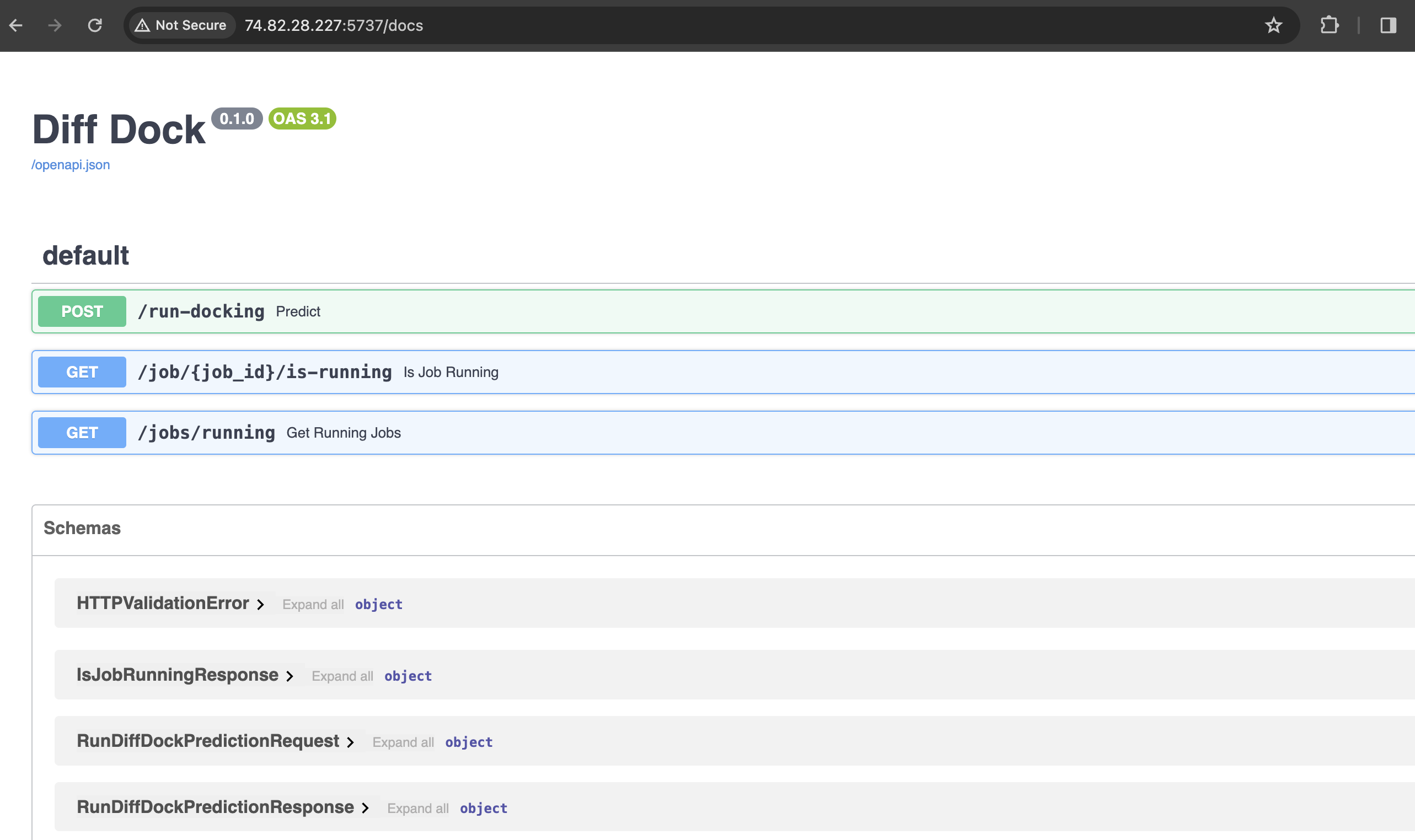Collapse the default section header
1415x840 pixels.
pyautogui.click(x=86, y=255)
